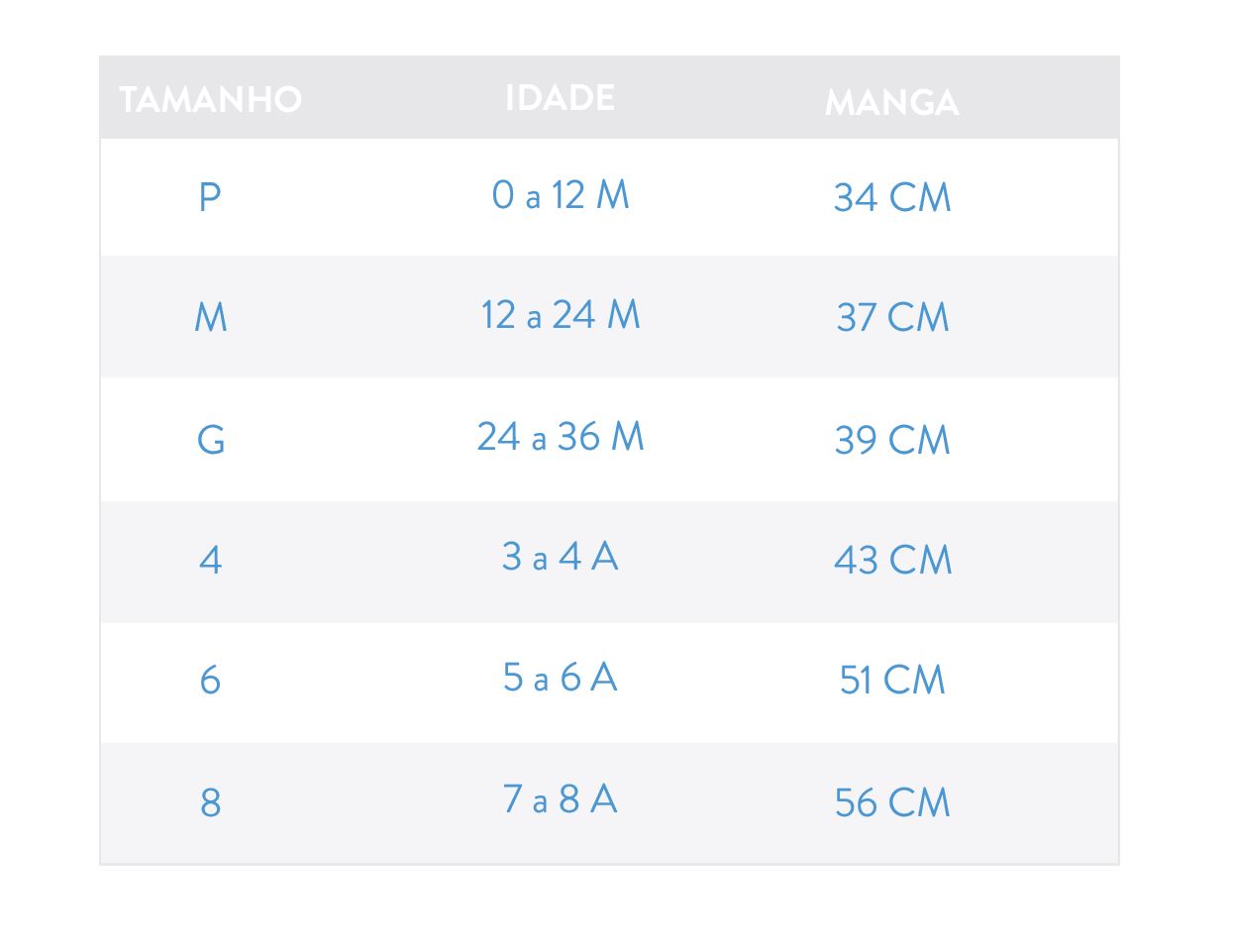Click the 43 CM sleeve value
This screenshot has width=1233, height=952.
pyautogui.click(x=892, y=561)
